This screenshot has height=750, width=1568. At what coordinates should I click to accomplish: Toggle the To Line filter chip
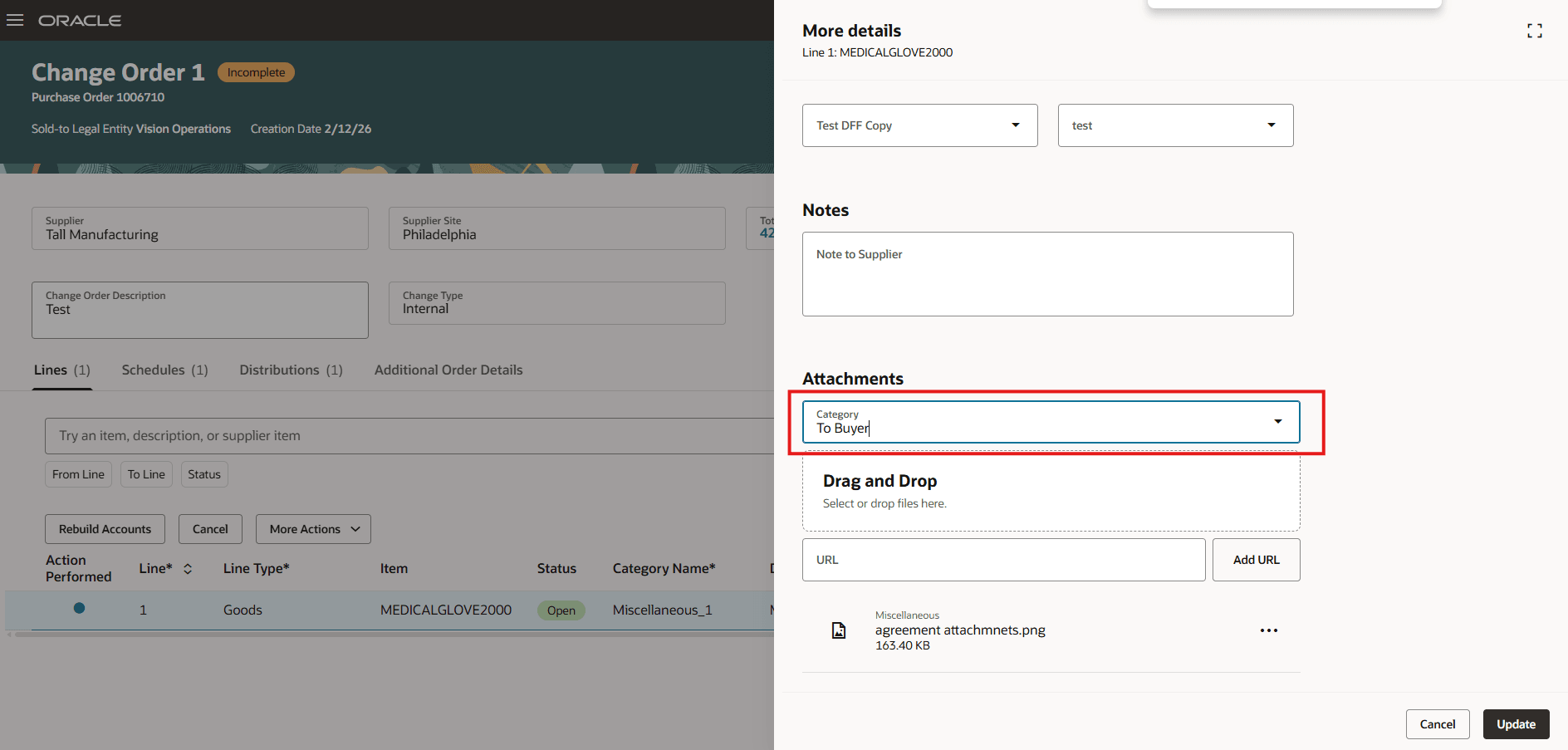click(x=146, y=474)
